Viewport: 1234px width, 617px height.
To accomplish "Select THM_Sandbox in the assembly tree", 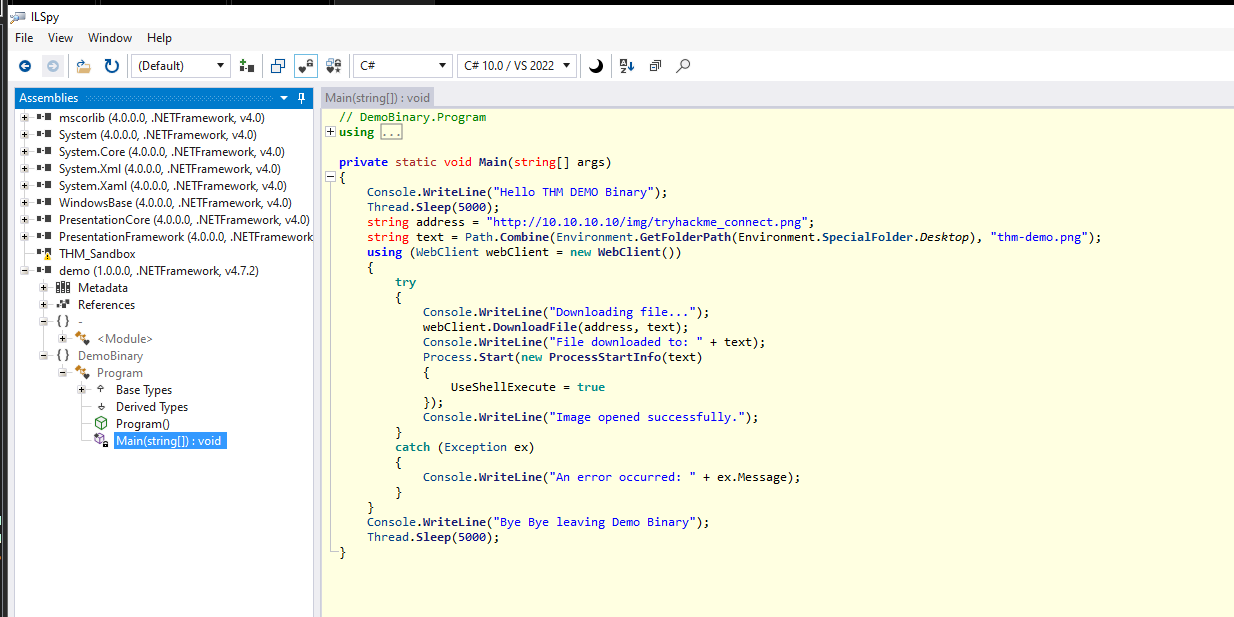I will 97,254.
